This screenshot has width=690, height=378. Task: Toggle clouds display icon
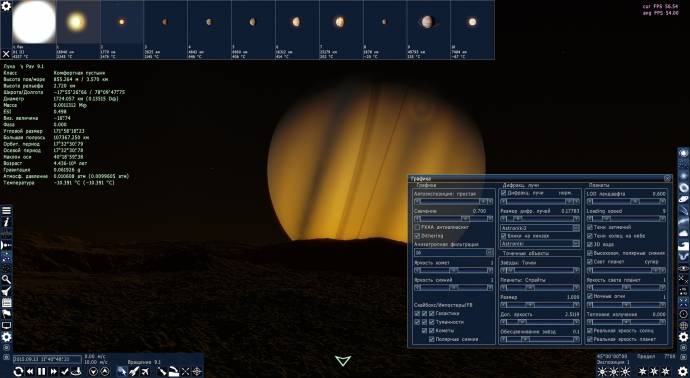tap(683, 233)
